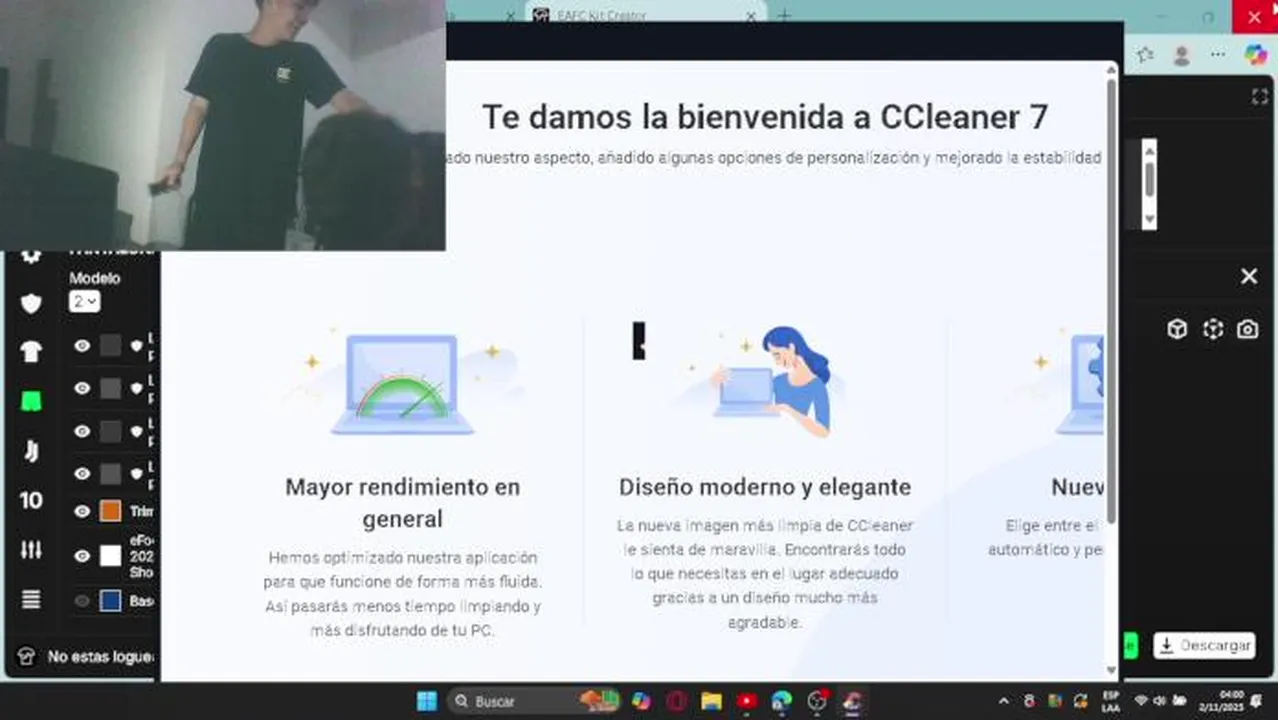Open the Modelo dropdown showing 2
This screenshot has width=1278, height=720.
[84, 301]
